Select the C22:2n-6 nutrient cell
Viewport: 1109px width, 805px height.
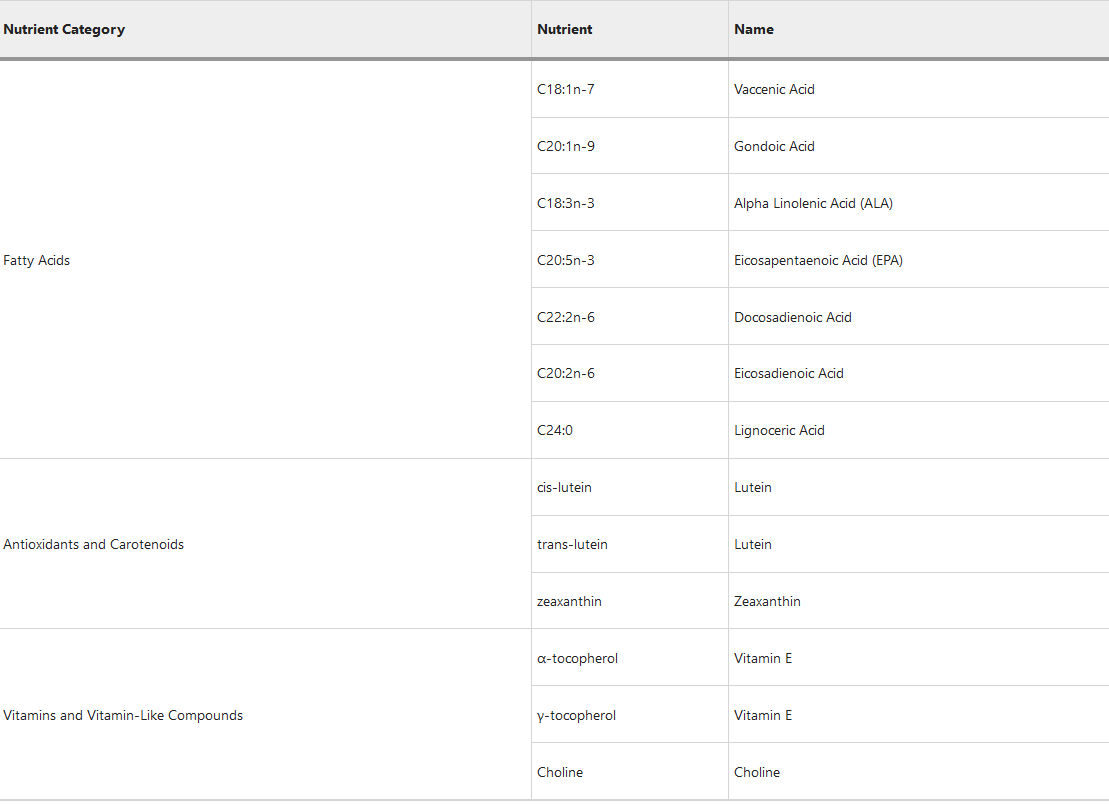coord(629,317)
